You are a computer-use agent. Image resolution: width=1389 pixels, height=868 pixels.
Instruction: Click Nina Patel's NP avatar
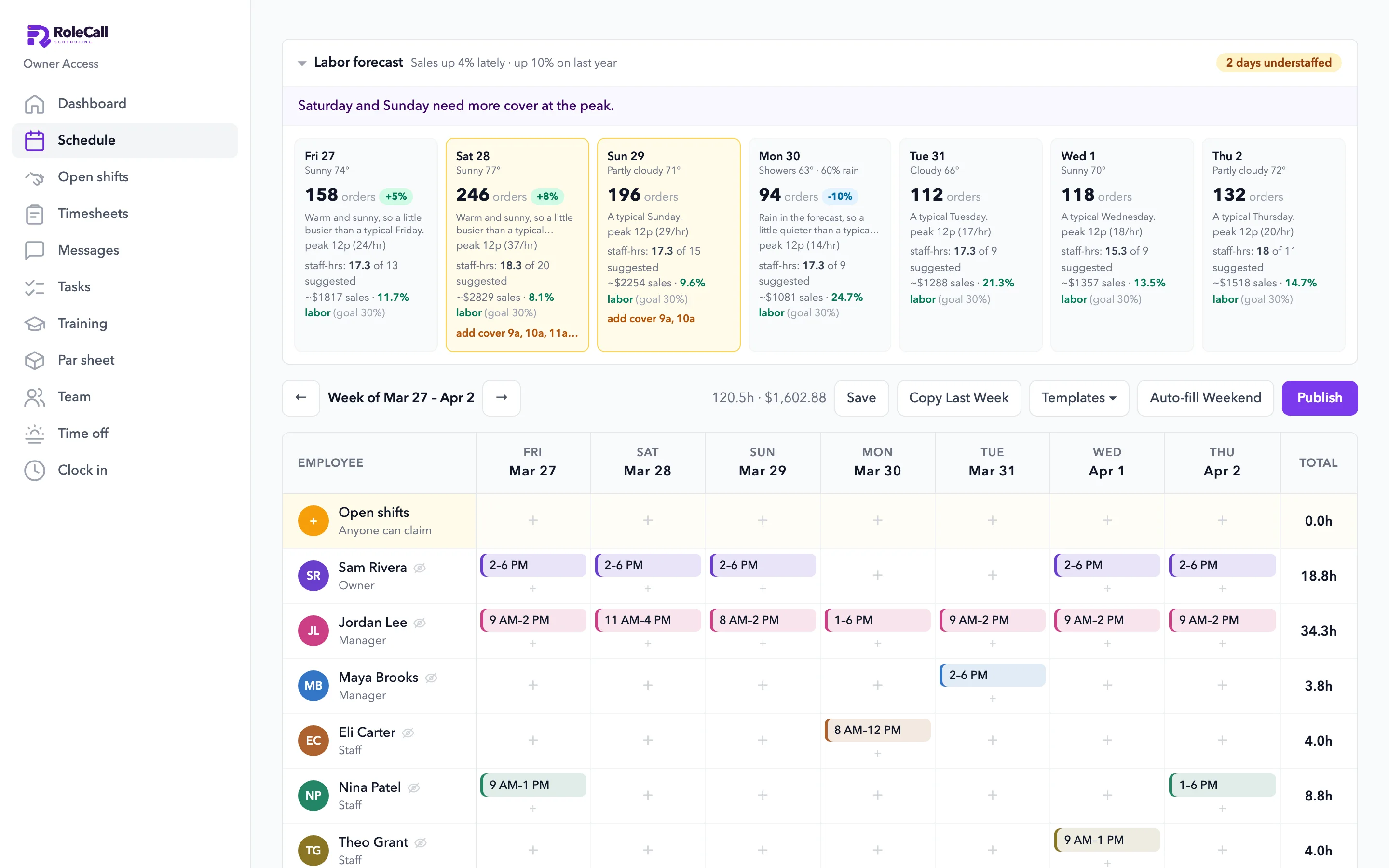pyautogui.click(x=313, y=796)
